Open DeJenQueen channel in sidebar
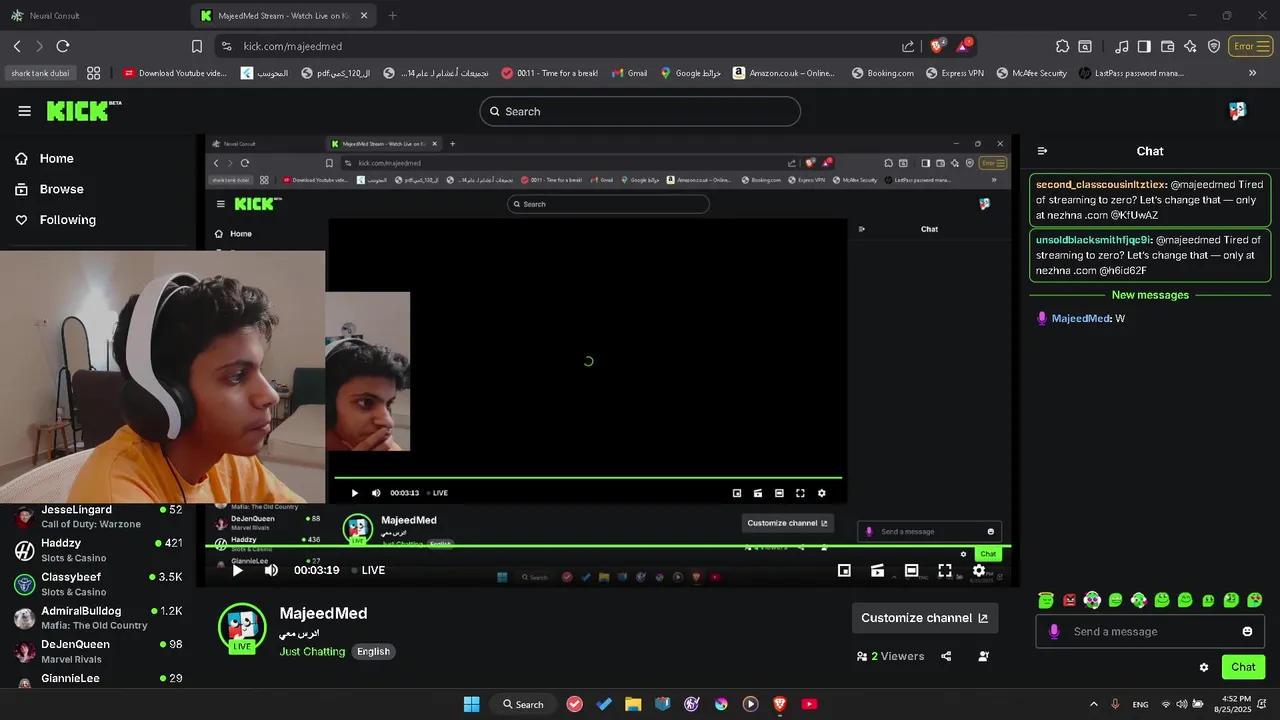Image resolution: width=1280 pixels, height=720 pixels. [x=98, y=651]
